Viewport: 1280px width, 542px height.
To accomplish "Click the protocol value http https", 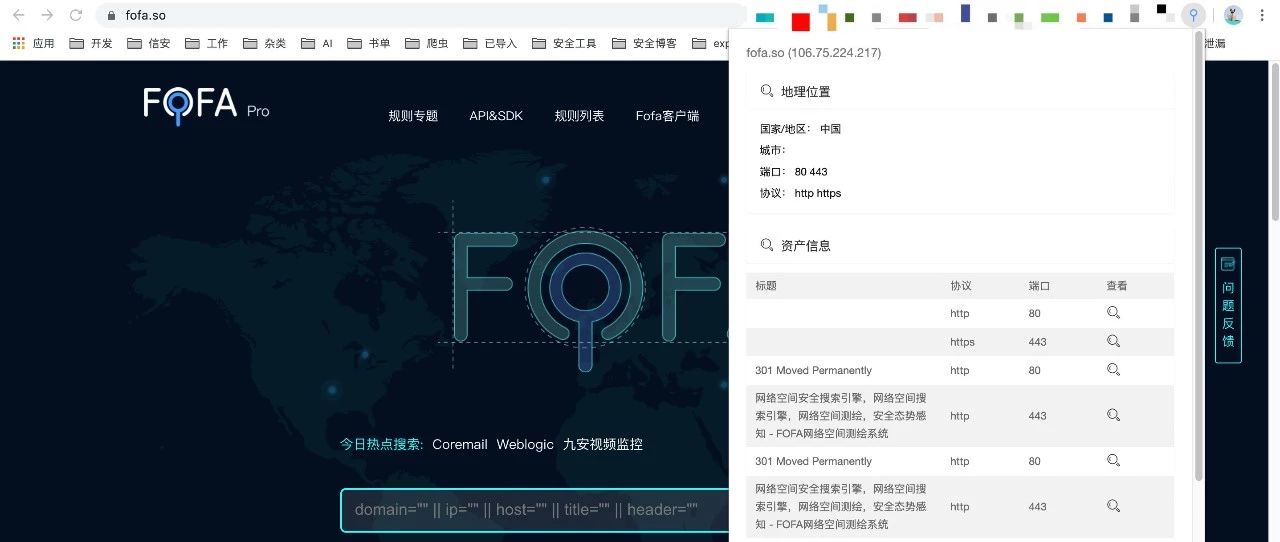I will 818,193.
